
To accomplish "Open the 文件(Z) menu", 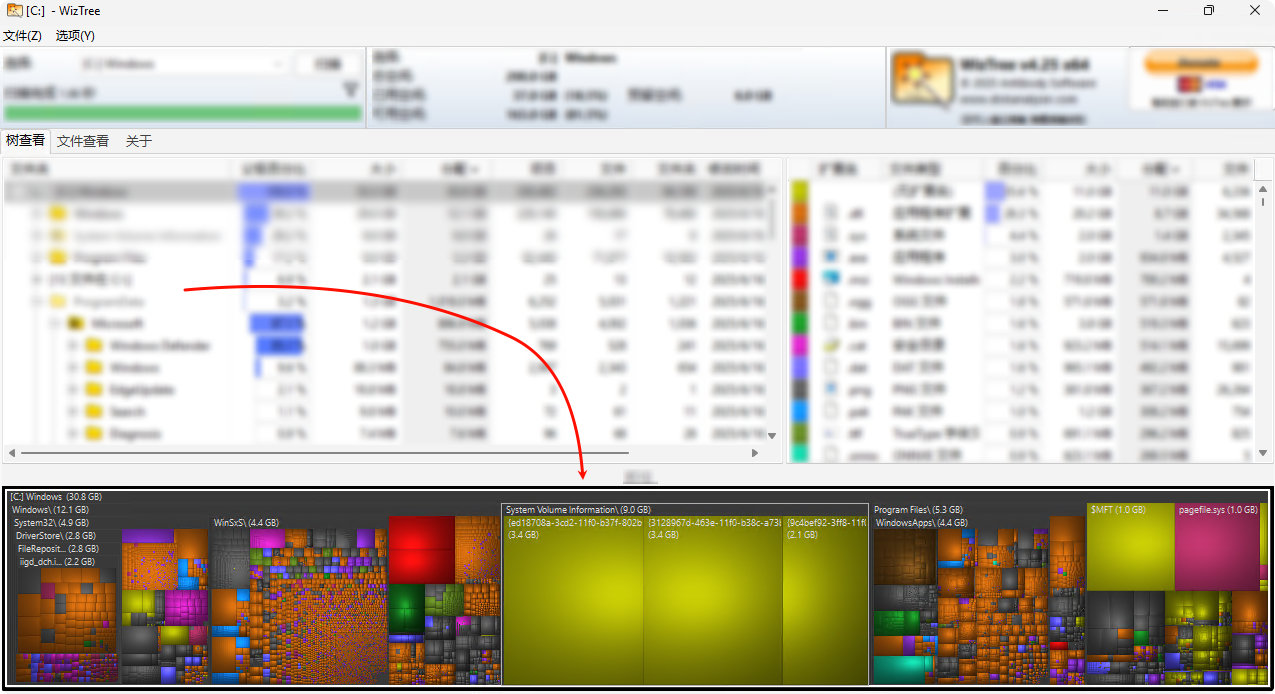I will coord(22,36).
